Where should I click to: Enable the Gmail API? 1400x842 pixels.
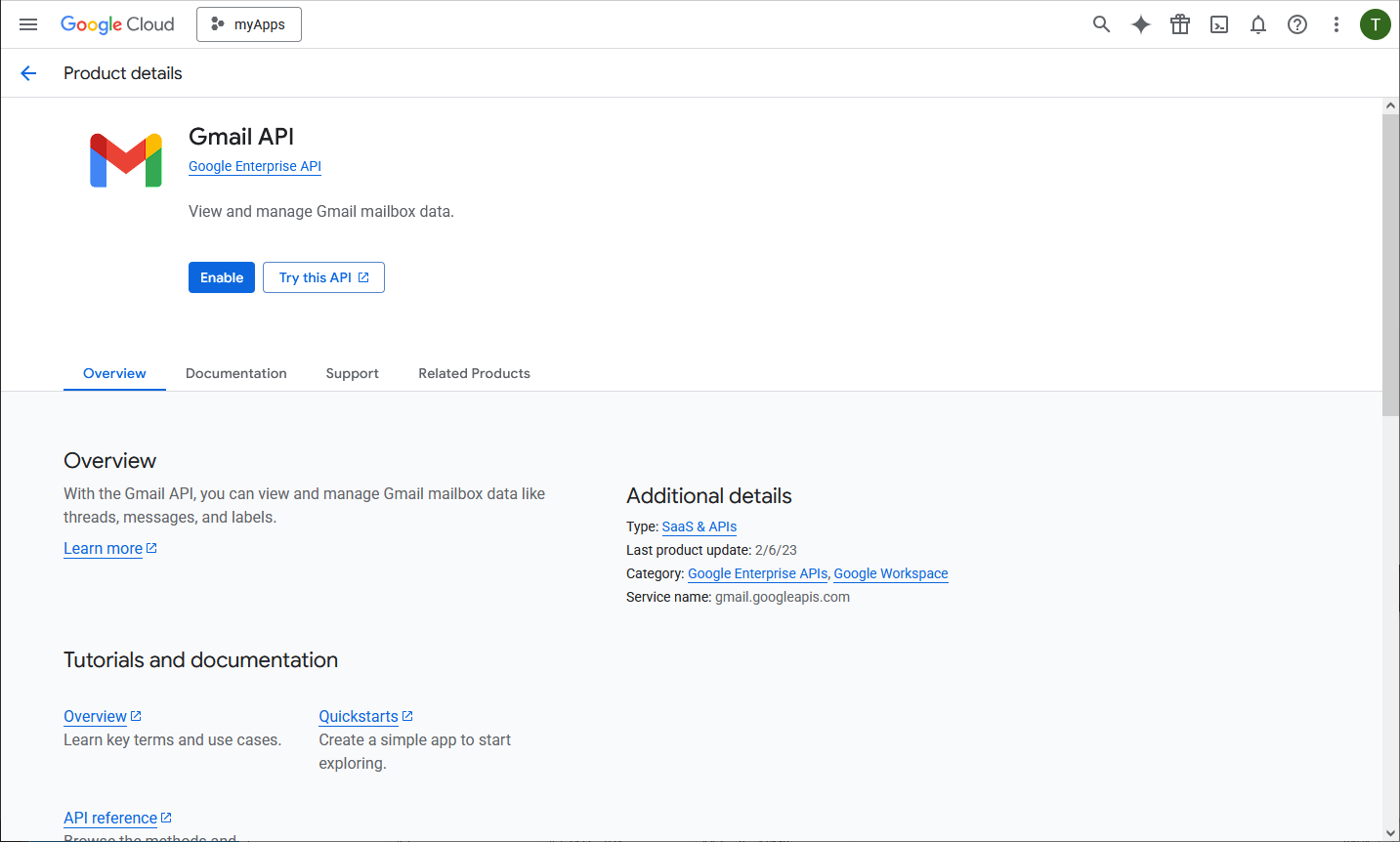[222, 277]
